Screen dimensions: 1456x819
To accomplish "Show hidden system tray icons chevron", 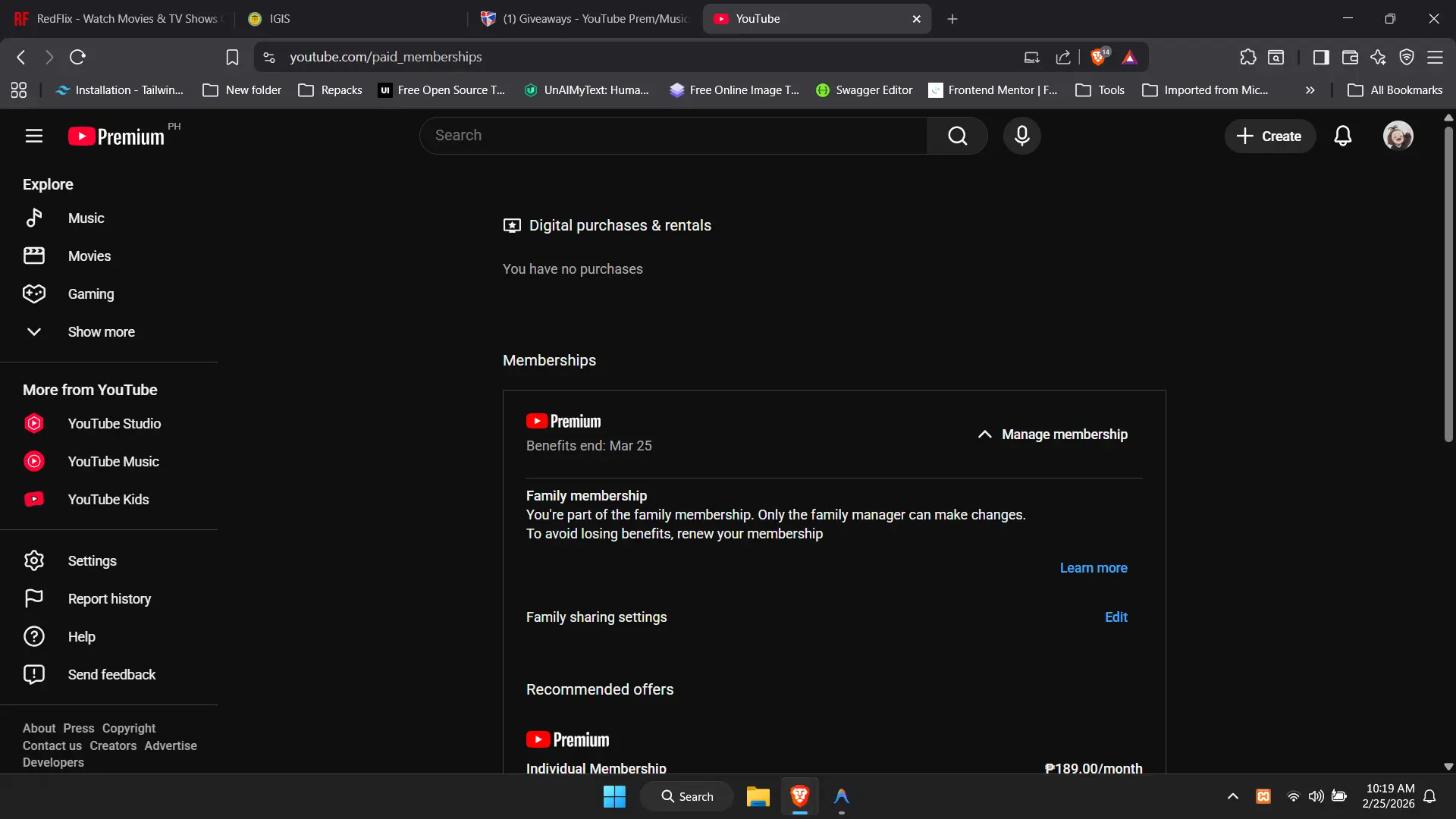I will [1233, 796].
